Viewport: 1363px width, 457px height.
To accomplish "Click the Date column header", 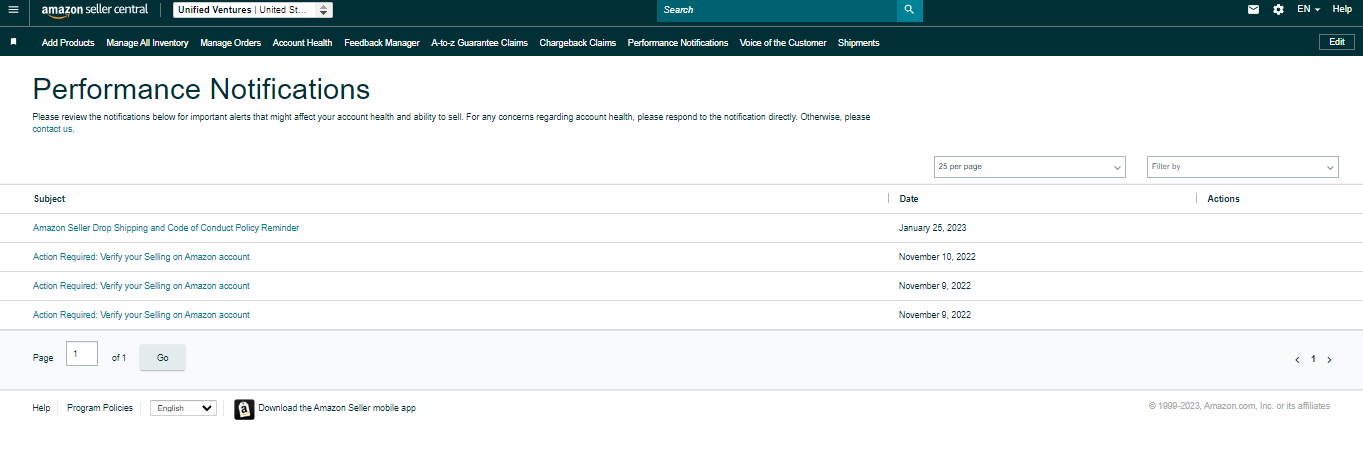I will 909,199.
